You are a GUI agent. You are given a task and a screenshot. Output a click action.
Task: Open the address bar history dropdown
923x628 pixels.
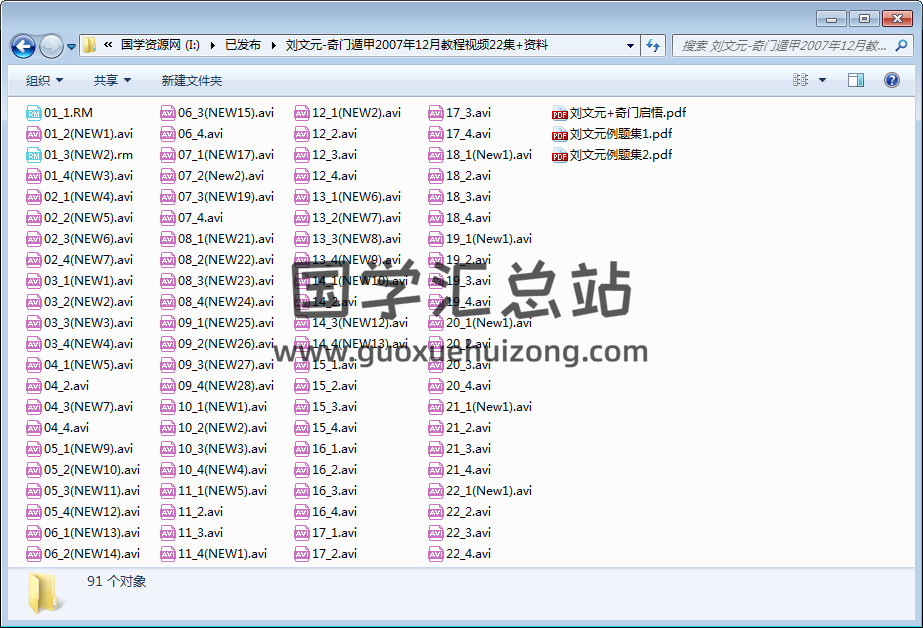[630, 45]
